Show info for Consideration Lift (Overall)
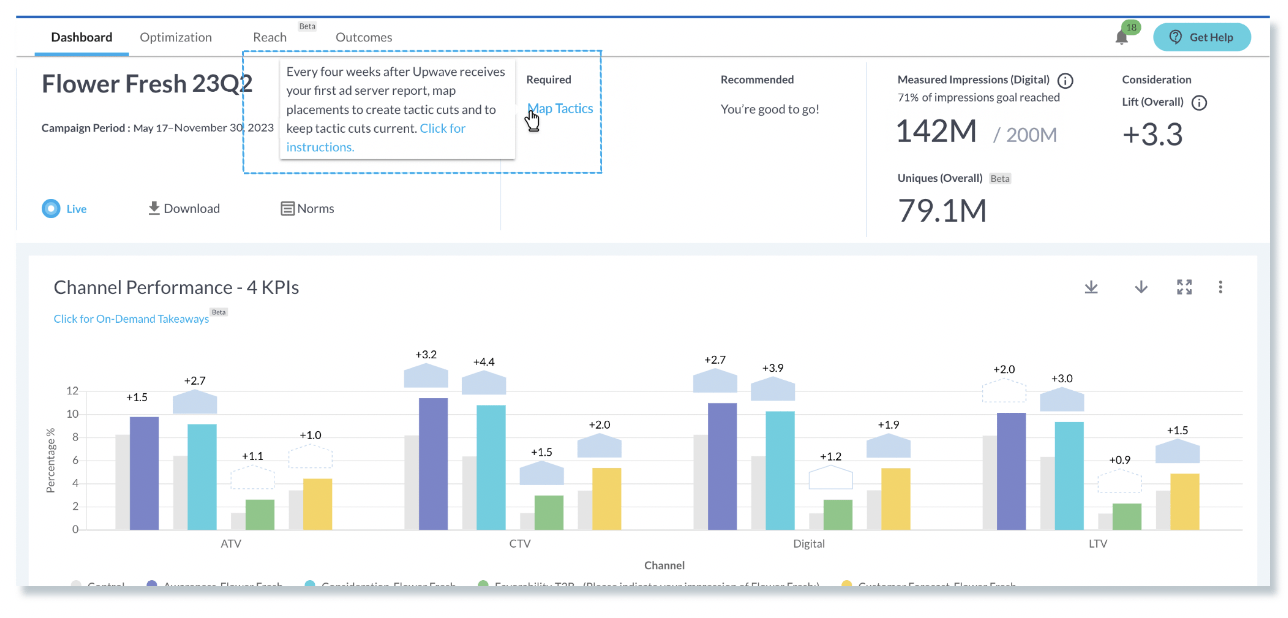Screen dimensions: 1288x618 coord(1200,102)
